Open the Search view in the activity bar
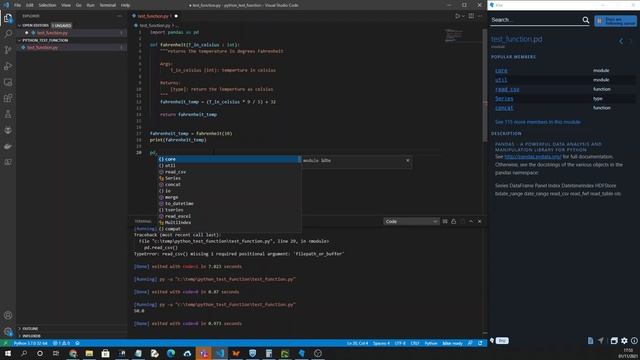 tap(8, 34)
